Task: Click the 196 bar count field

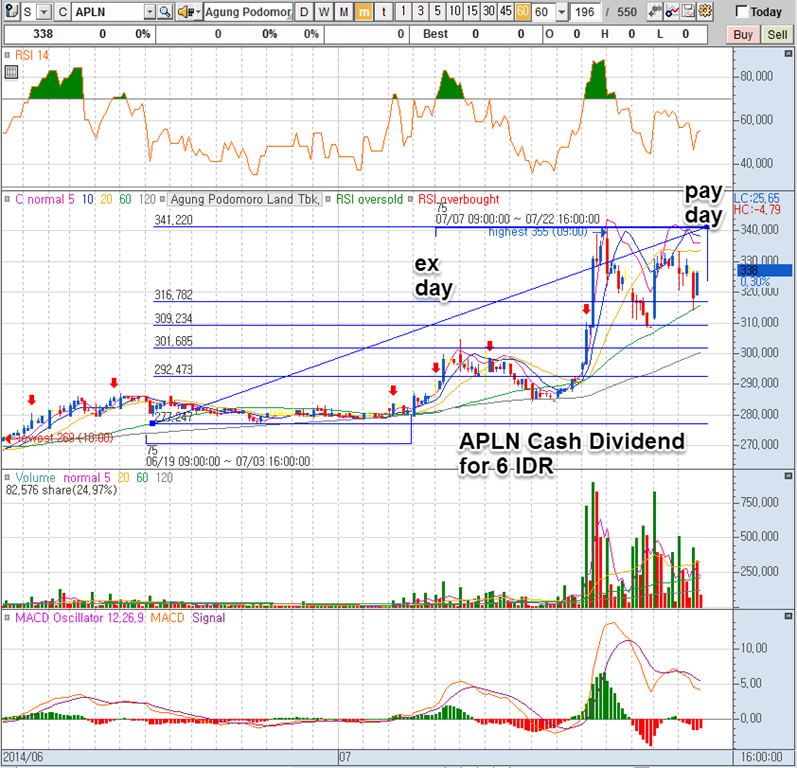Action: coord(585,12)
